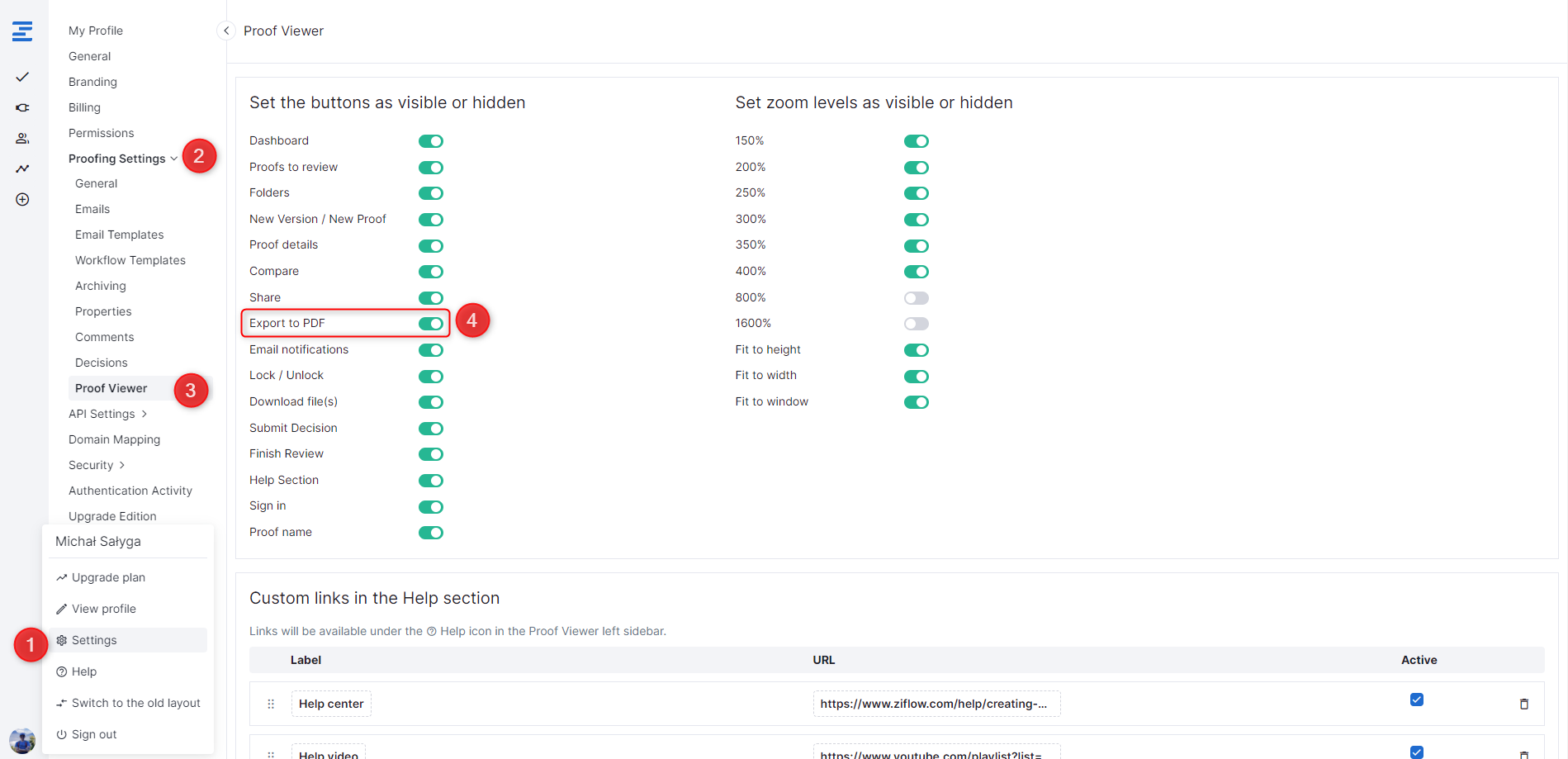Viewport: 1568px width, 759px height.
Task: Select Sign out from the user menu
Action: [x=93, y=734]
